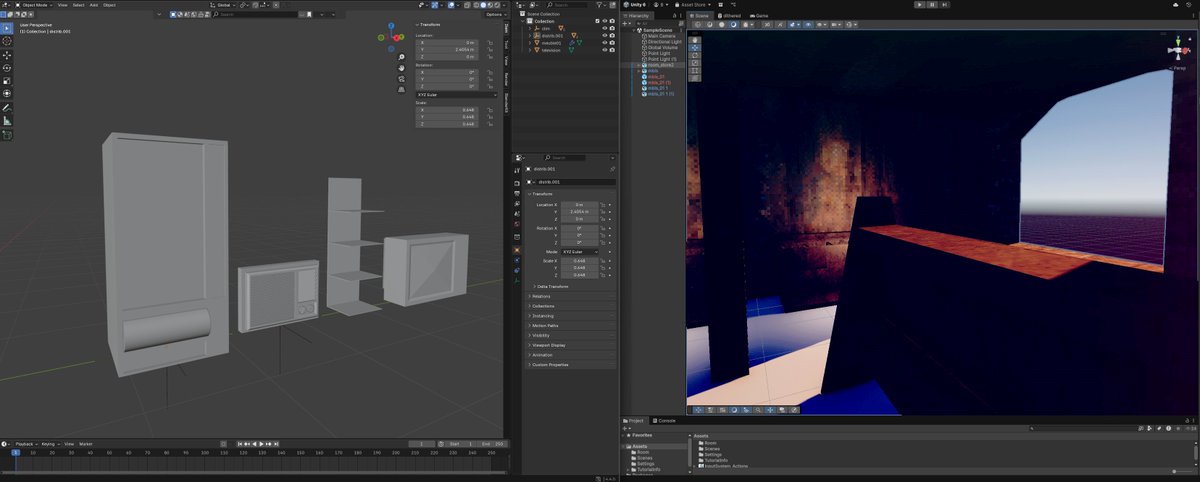Select Unity Scene view Scale tool
The height and width of the screenshot is (482, 1200).
click(695, 62)
